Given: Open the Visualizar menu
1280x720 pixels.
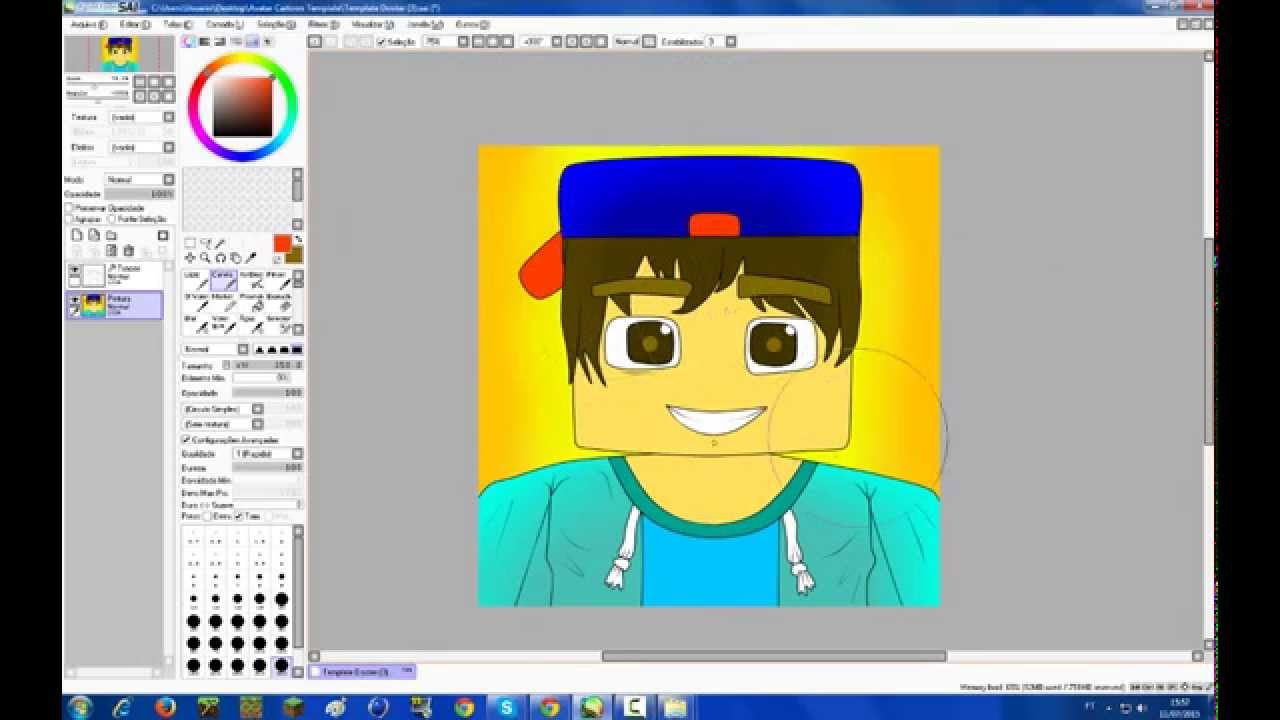Looking at the screenshot, I should click(x=371, y=24).
